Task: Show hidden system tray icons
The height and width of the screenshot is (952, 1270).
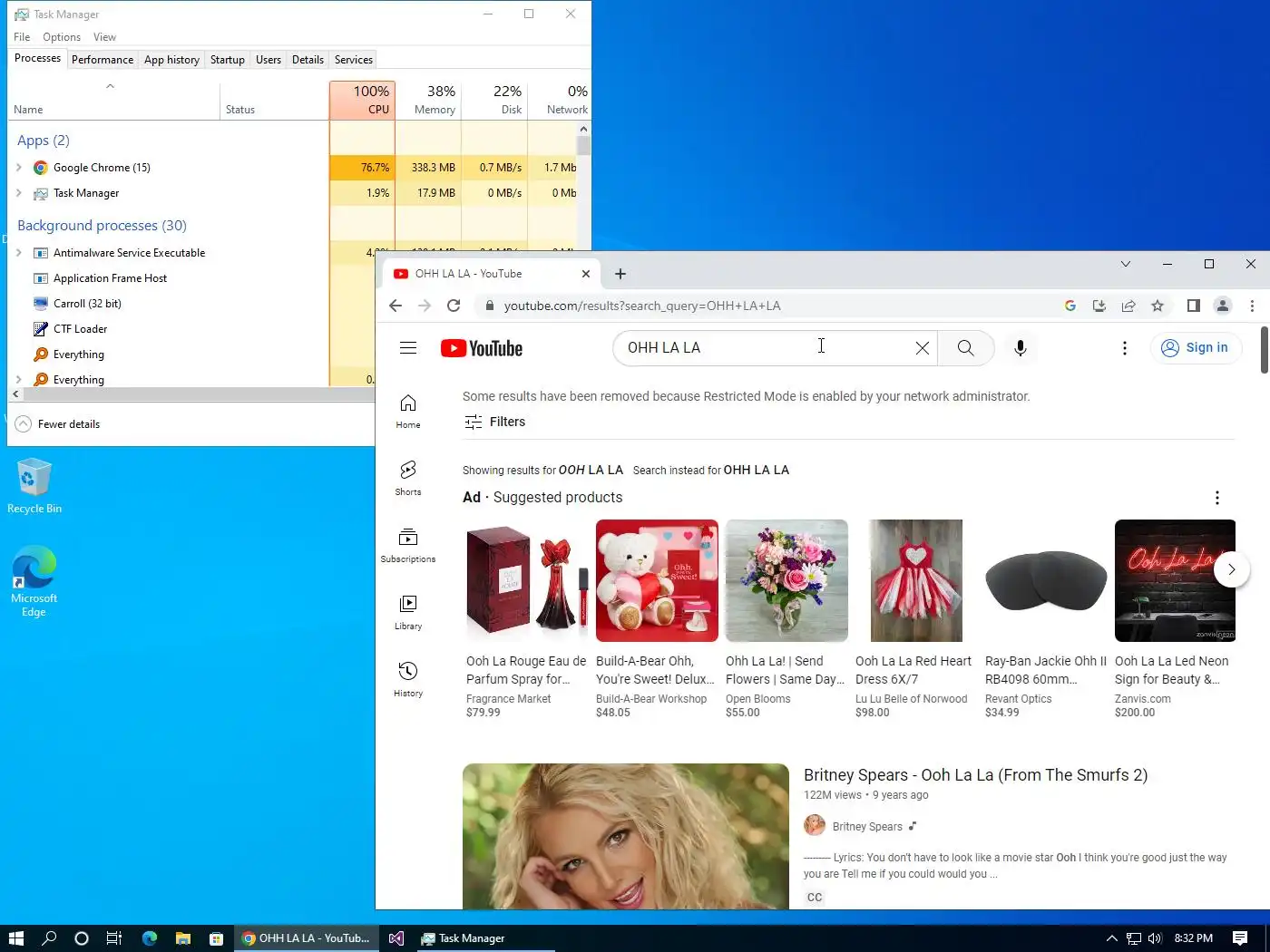Action: (x=1111, y=938)
